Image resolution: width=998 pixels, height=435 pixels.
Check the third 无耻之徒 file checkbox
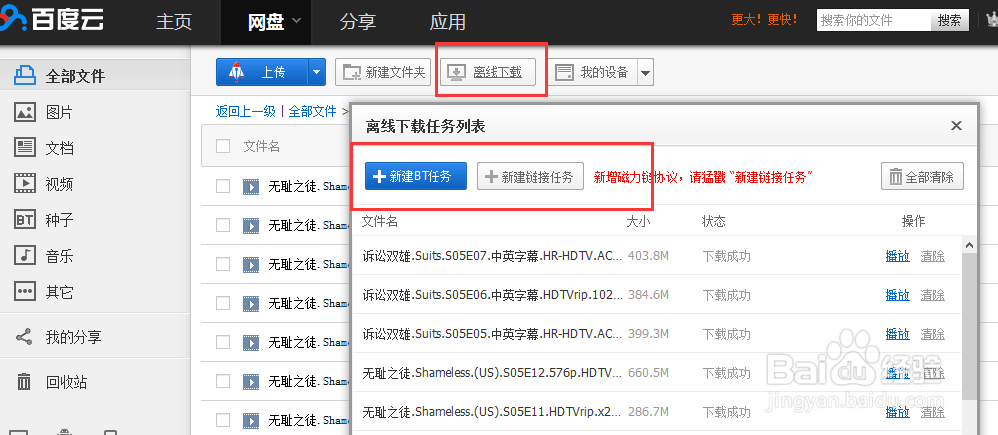[223, 264]
